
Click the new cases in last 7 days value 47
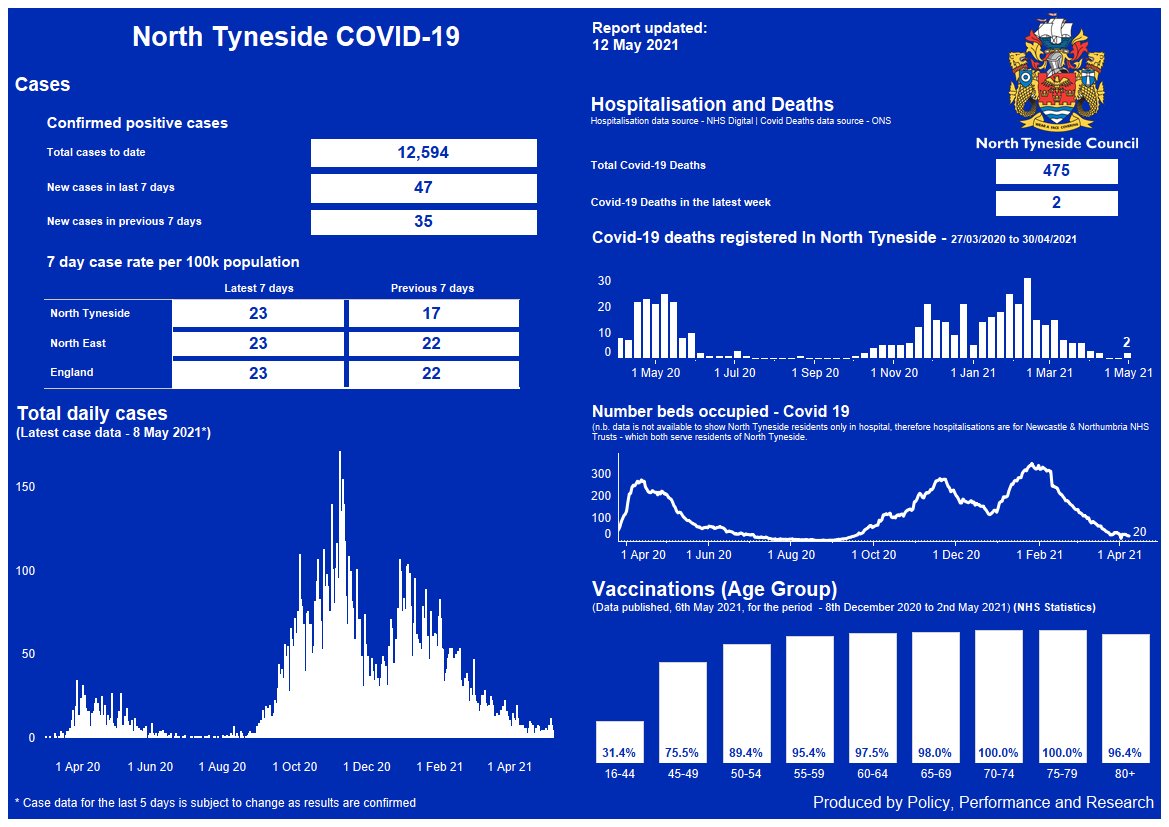pyautogui.click(x=423, y=188)
